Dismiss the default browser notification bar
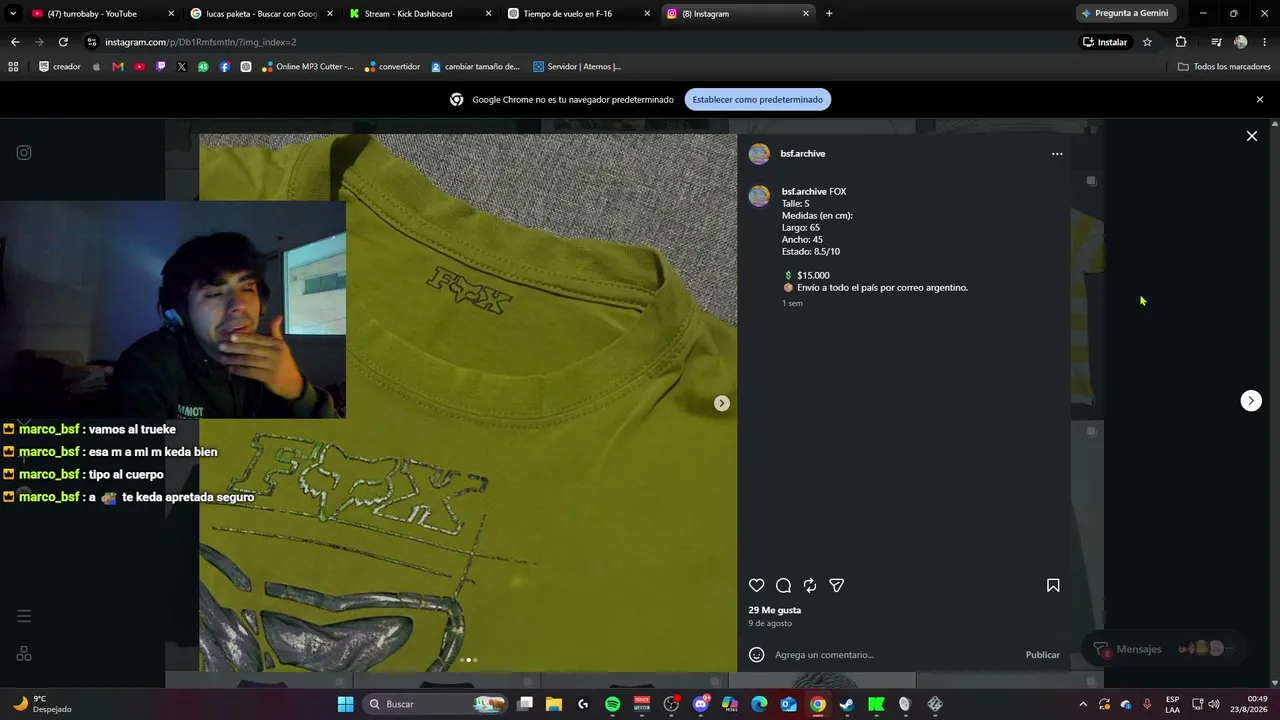 [x=1260, y=100]
